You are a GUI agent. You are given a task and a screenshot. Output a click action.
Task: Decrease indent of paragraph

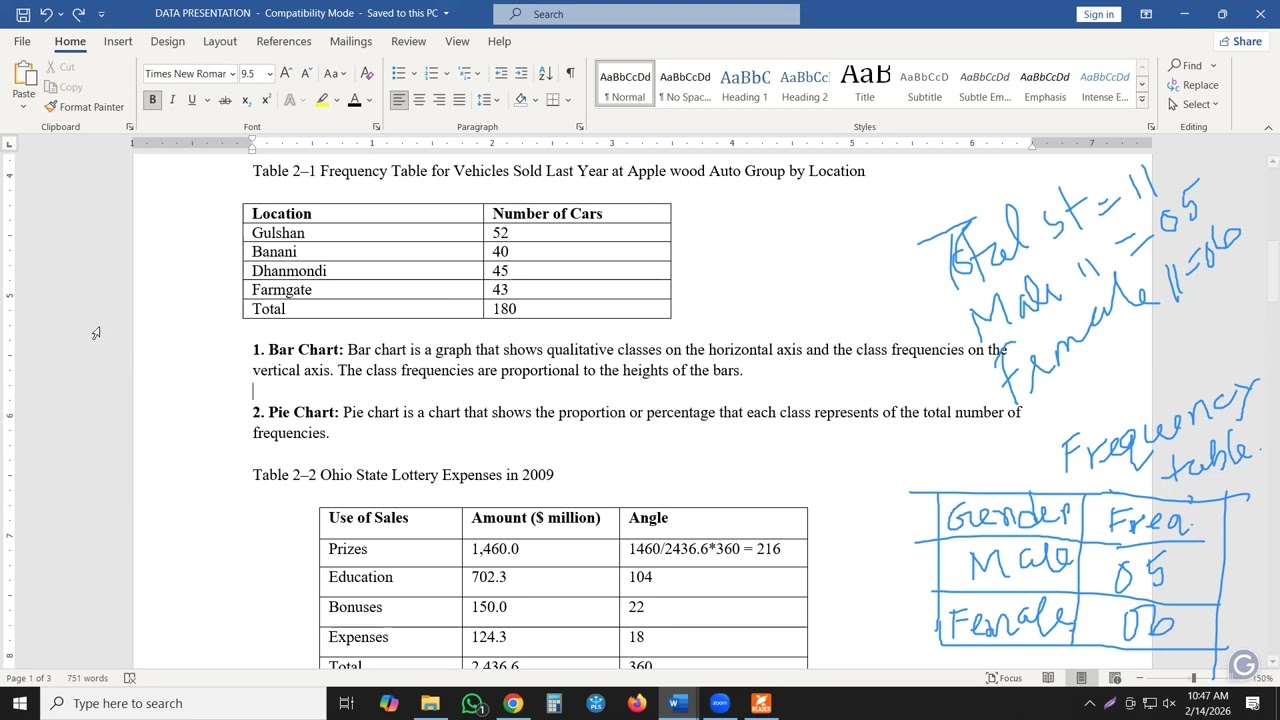501,73
